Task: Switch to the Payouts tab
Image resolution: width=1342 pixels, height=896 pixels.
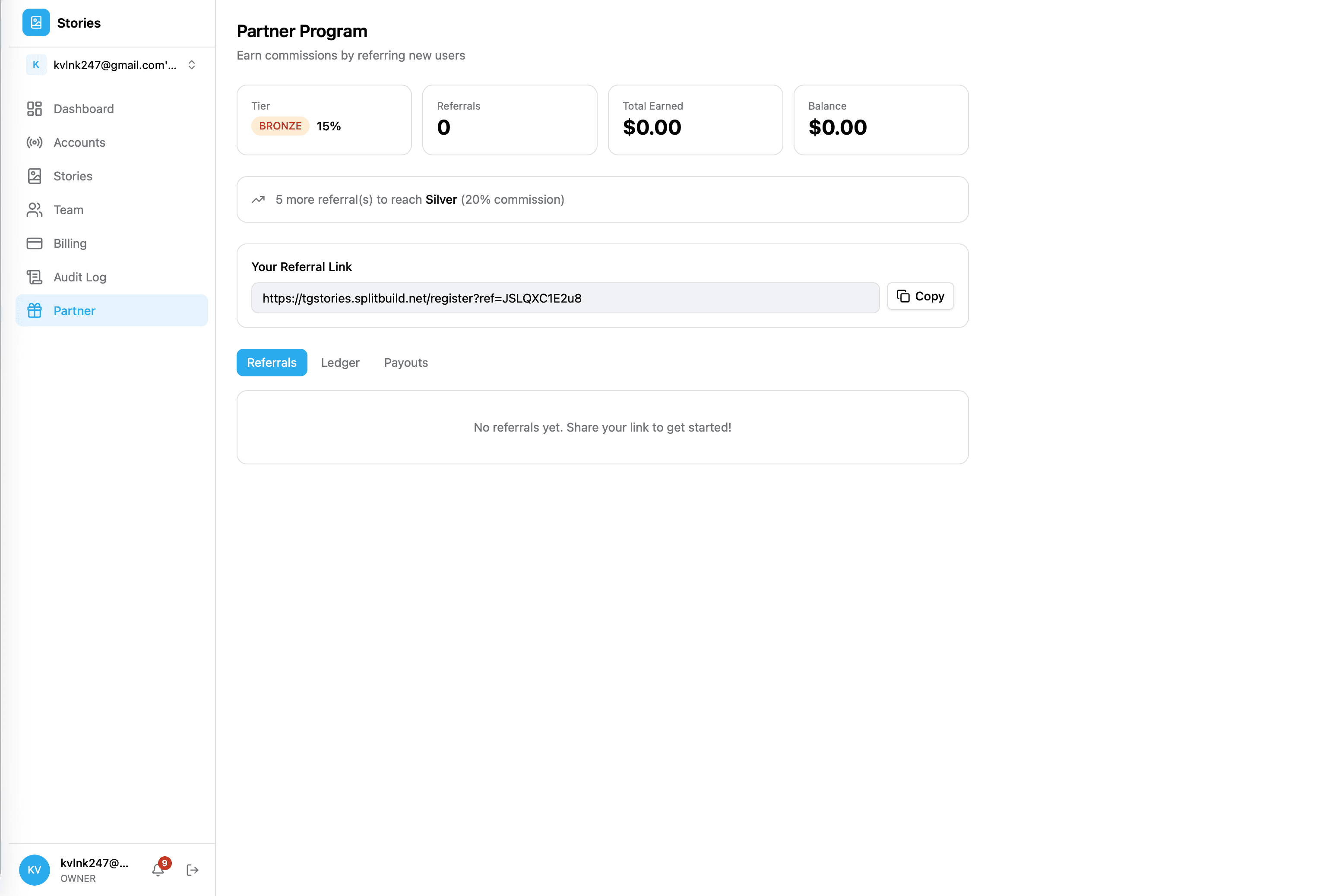Action: pos(406,363)
